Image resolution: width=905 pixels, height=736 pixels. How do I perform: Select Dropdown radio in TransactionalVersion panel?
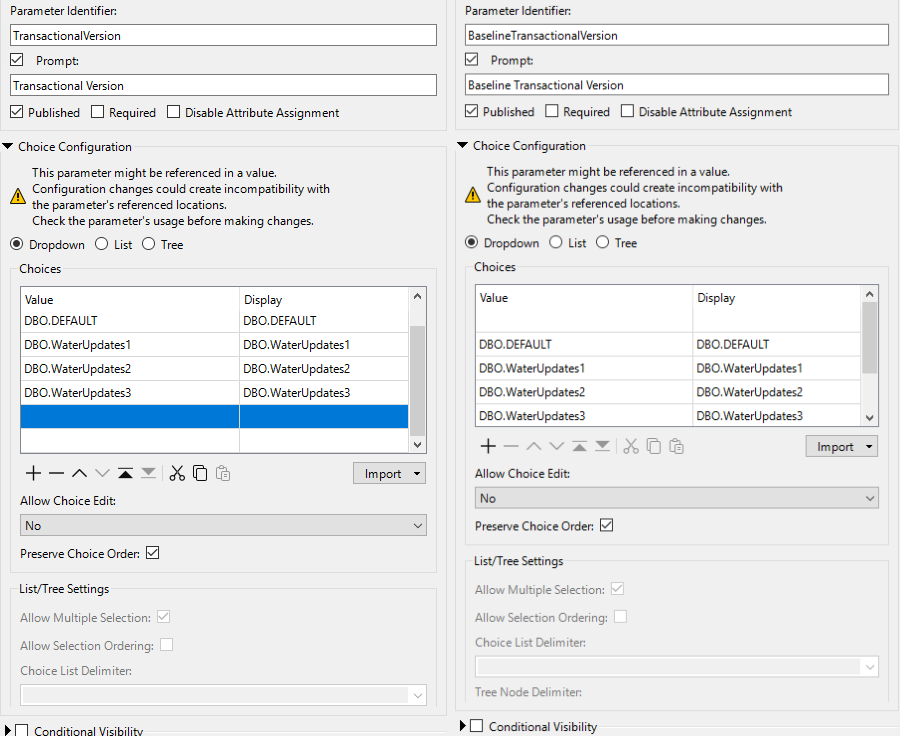point(17,244)
